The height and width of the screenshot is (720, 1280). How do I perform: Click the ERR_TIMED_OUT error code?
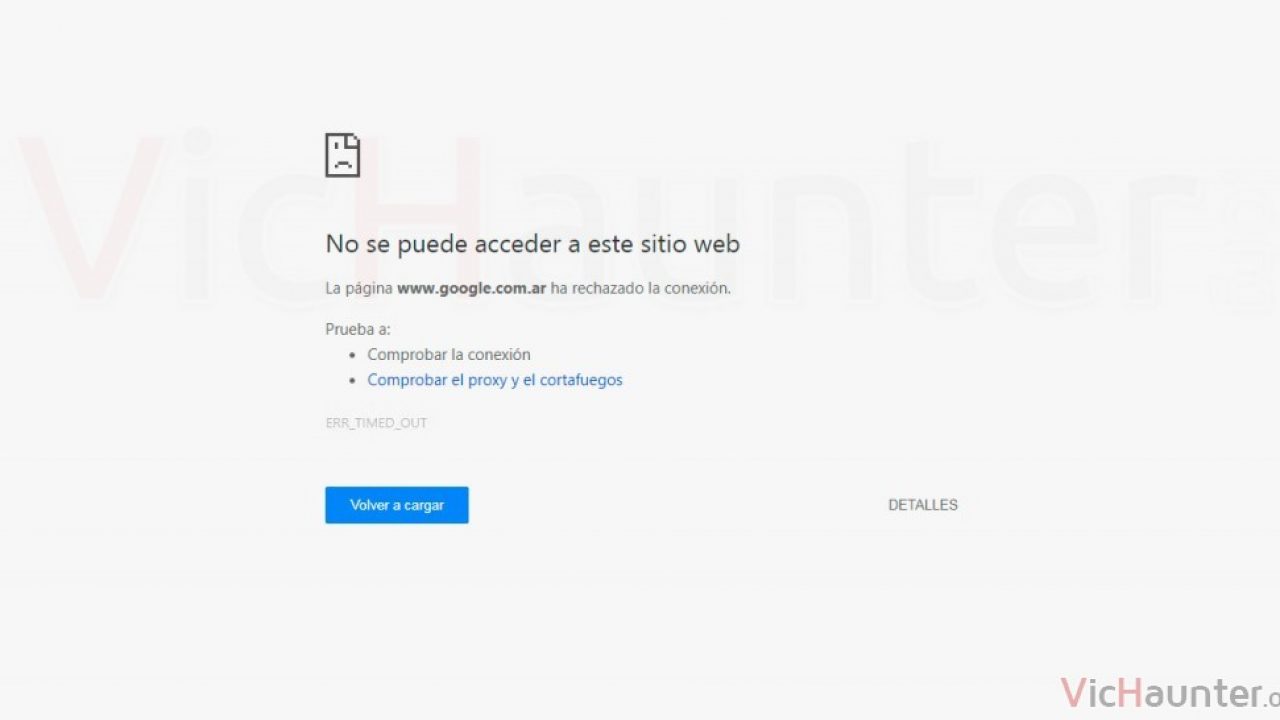[x=376, y=423]
